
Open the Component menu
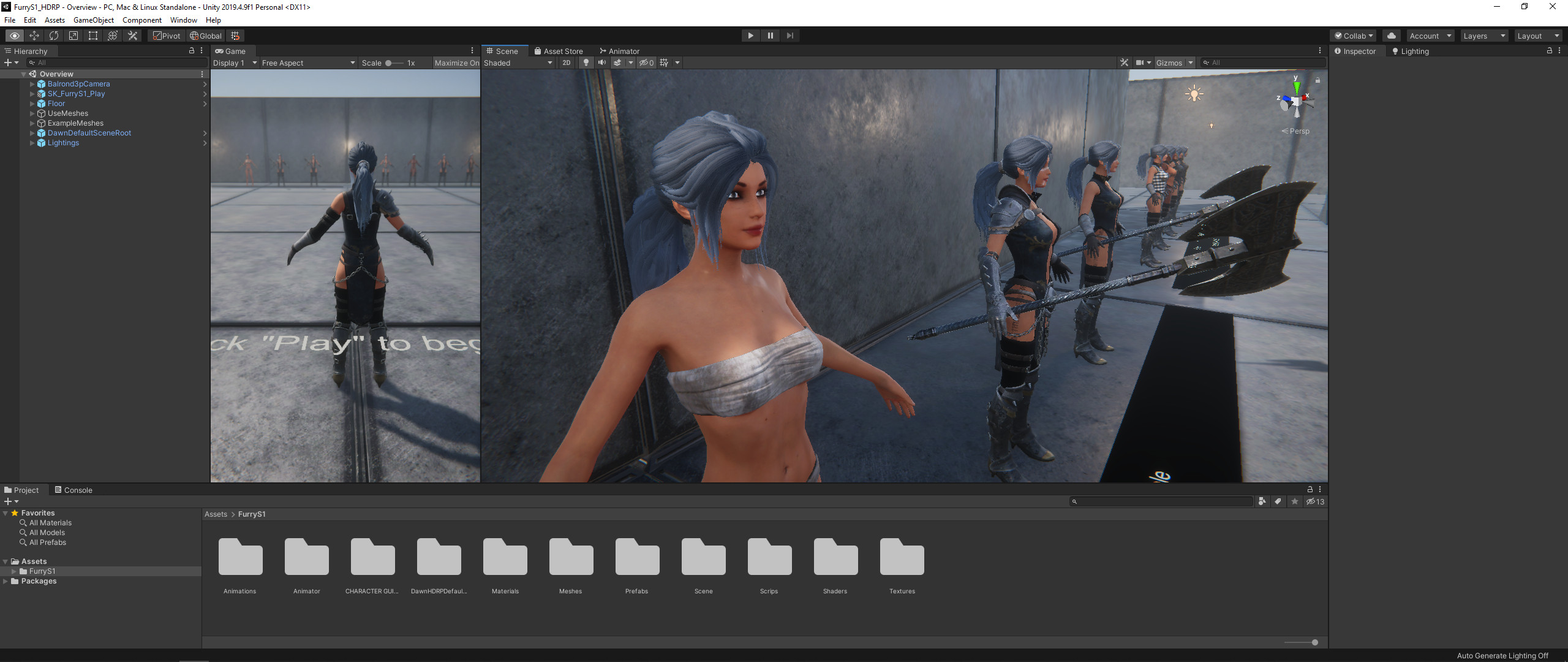pyautogui.click(x=142, y=20)
